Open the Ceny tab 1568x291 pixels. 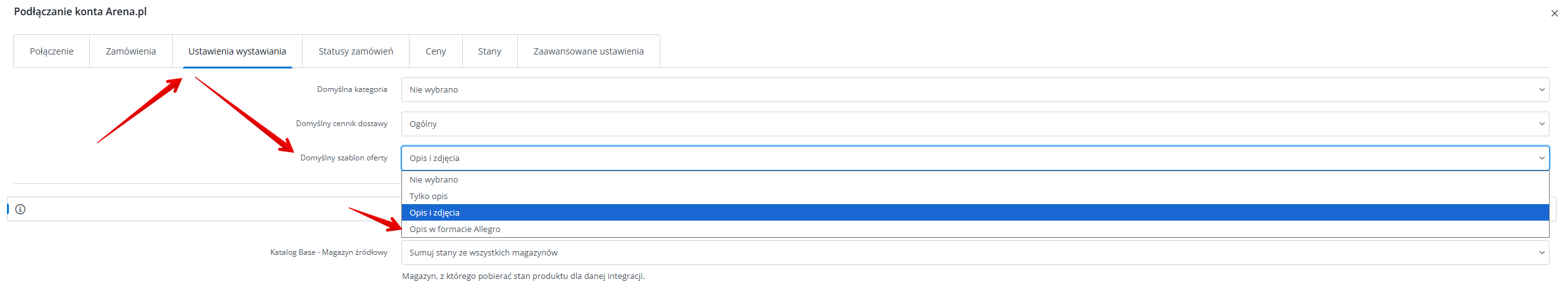436,51
